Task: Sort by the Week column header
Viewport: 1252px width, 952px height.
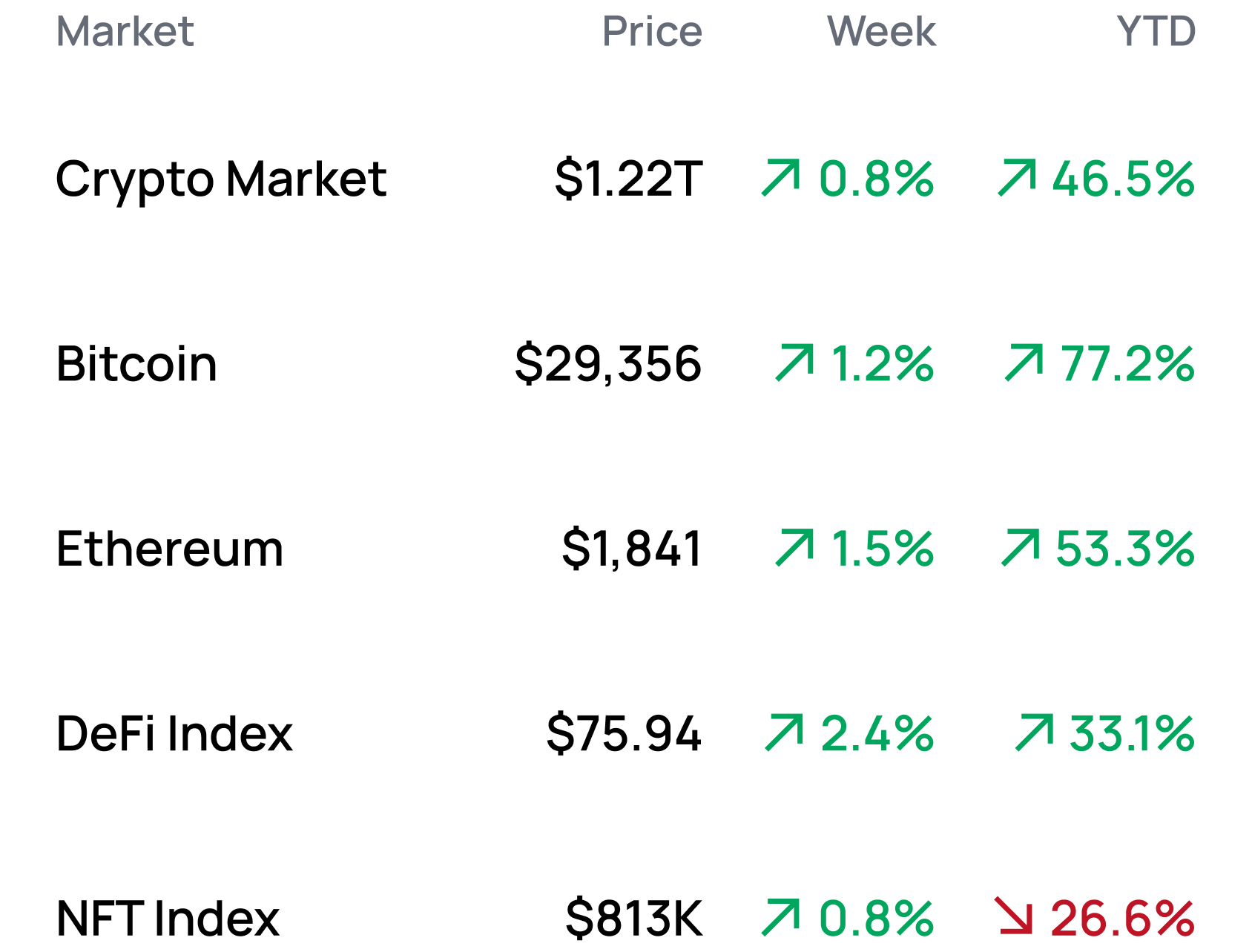Action: click(x=881, y=32)
